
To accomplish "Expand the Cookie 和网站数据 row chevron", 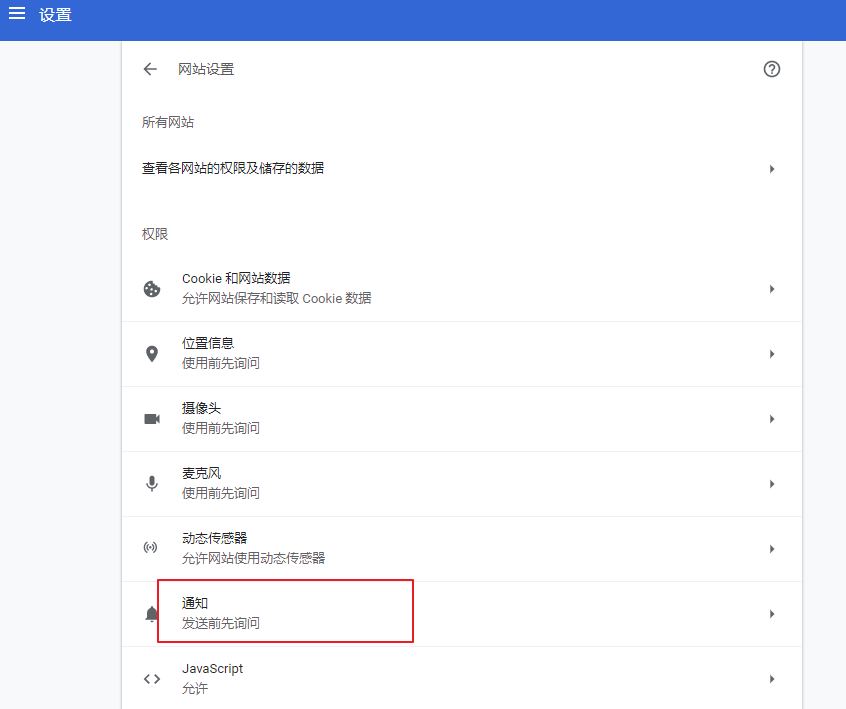I will click(x=771, y=289).
